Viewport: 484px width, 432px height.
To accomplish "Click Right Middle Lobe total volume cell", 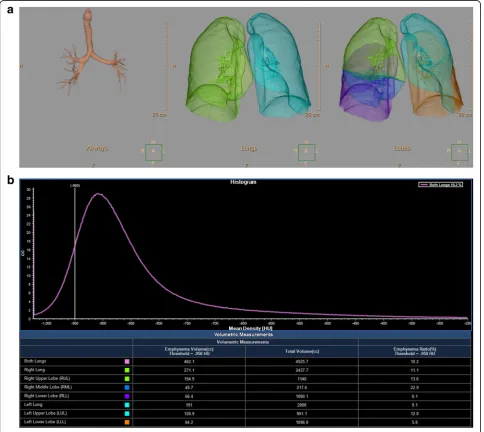I will [x=302, y=388].
